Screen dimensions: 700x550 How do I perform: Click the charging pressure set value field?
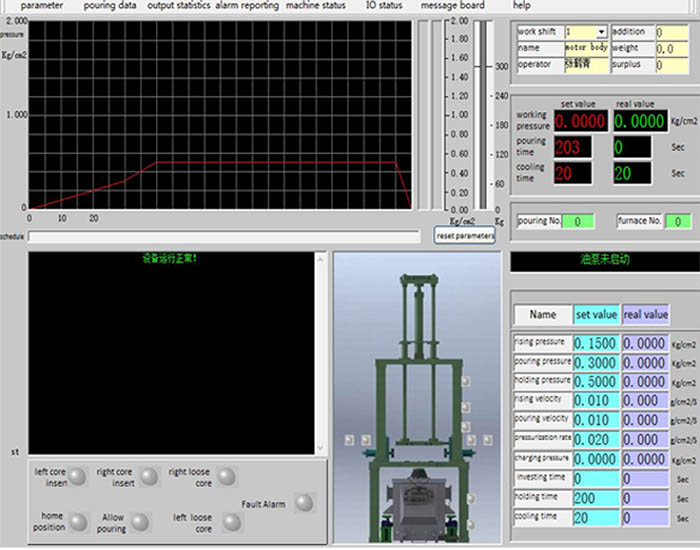coord(596,459)
